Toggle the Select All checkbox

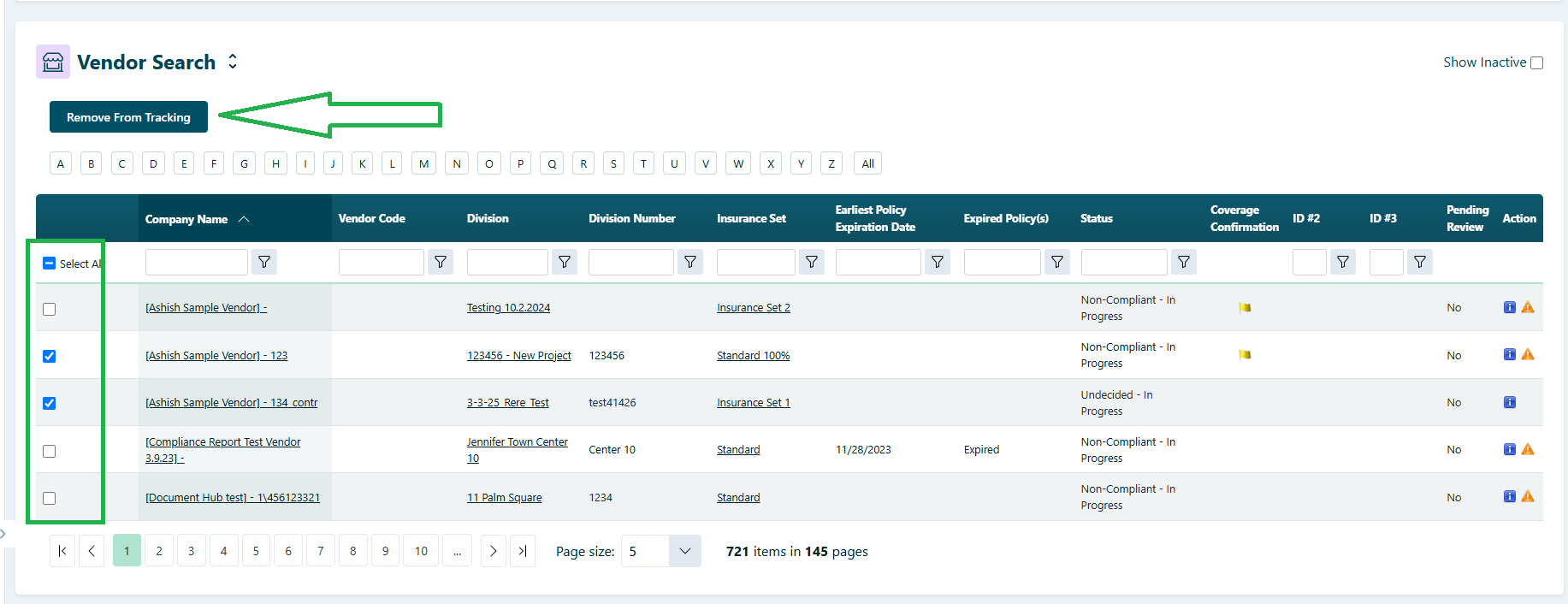(x=50, y=264)
